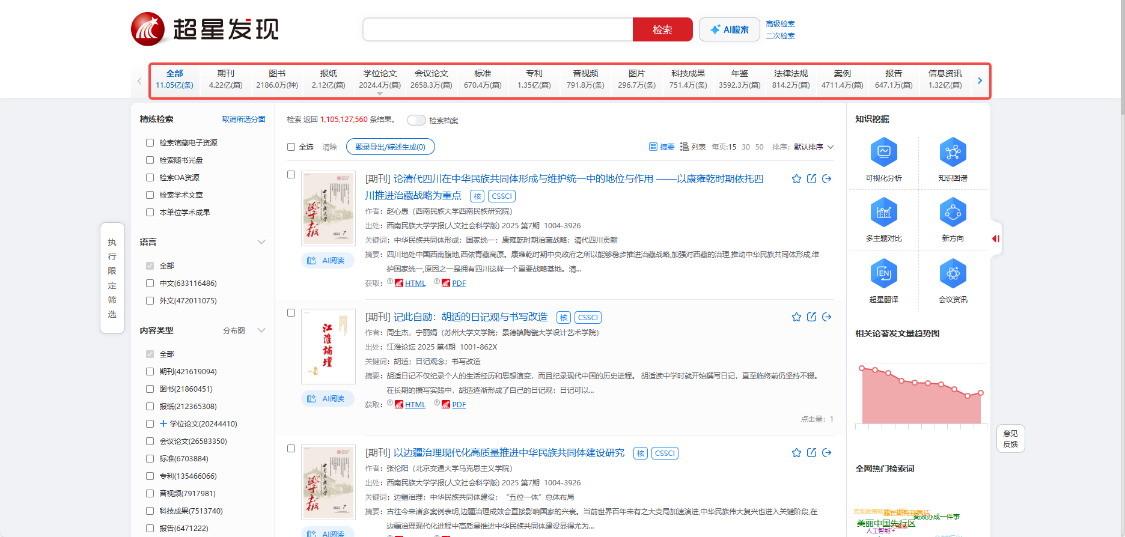Switch to the 专利 category tab
The height and width of the screenshot is (537, 1125).
[533, 79]
